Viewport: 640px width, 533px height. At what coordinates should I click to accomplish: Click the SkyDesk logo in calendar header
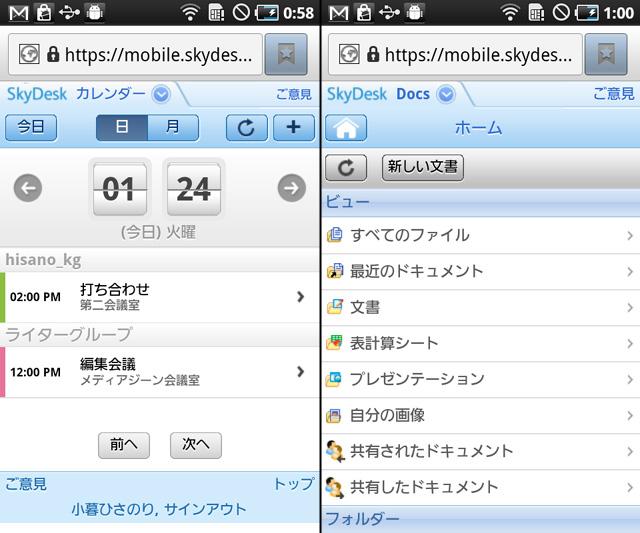pyautogui.click(x=37, y=95)
